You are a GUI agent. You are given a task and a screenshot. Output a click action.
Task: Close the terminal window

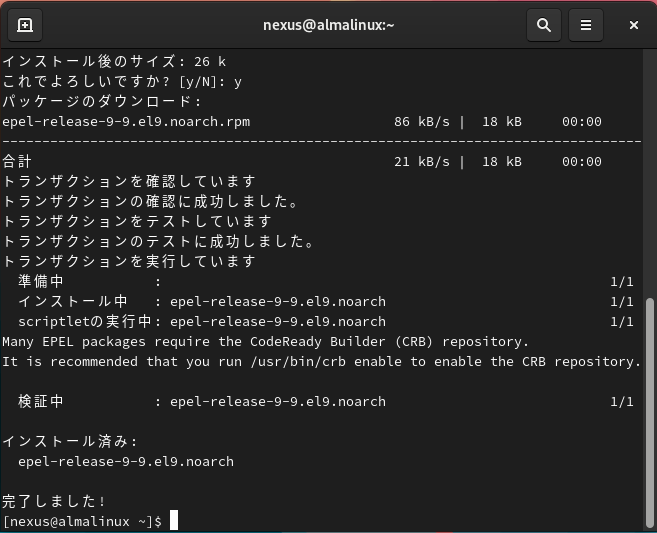point(634,25)
